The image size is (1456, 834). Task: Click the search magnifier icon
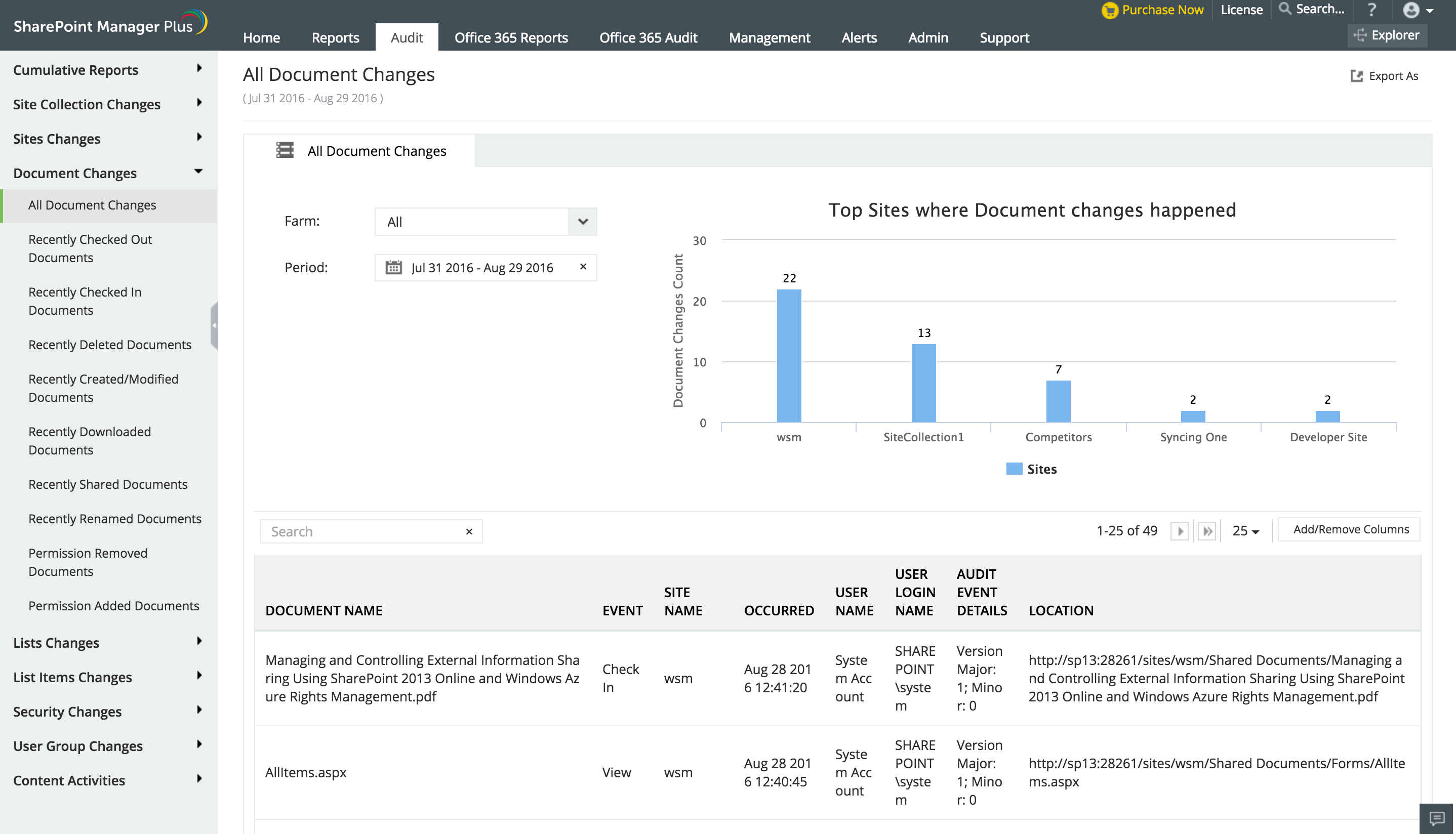(x=1285, y=9)
